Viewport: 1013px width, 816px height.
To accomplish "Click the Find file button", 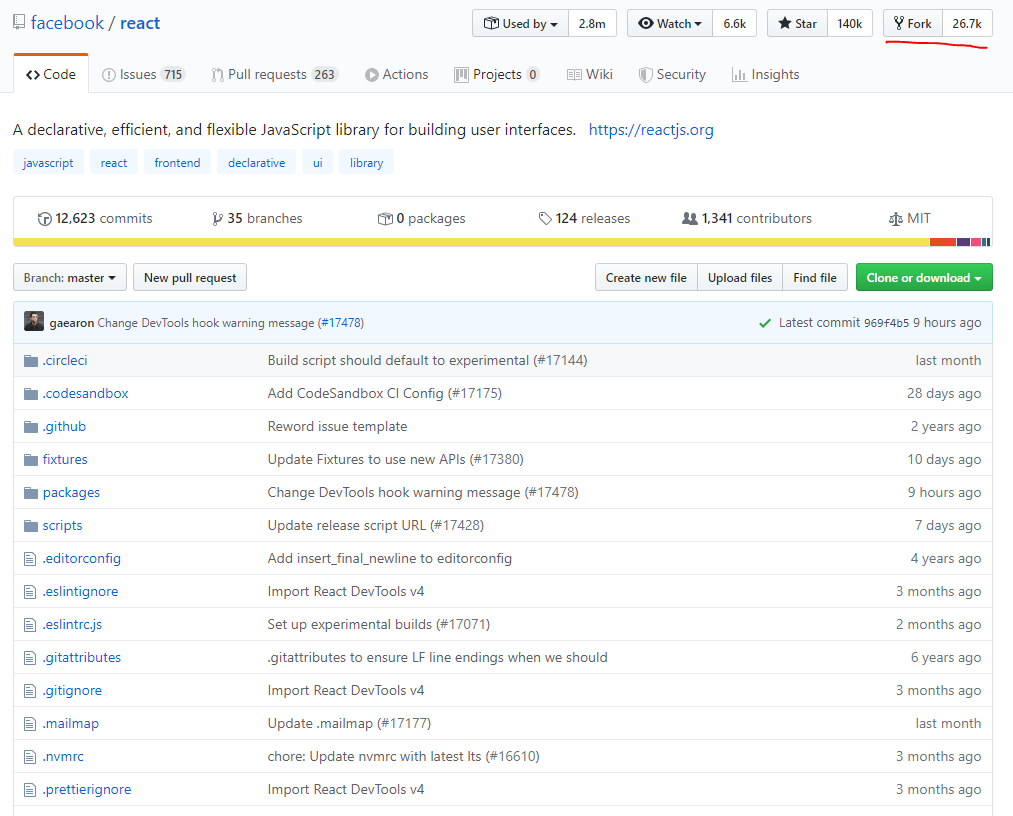I will pyautogui.click(x=815, y=277).
